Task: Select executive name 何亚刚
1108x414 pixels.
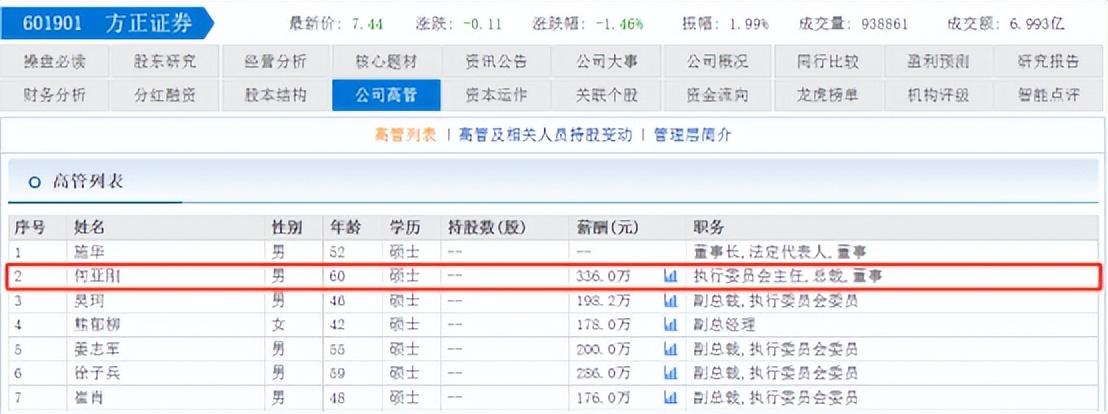Action: tap(97, 277)
